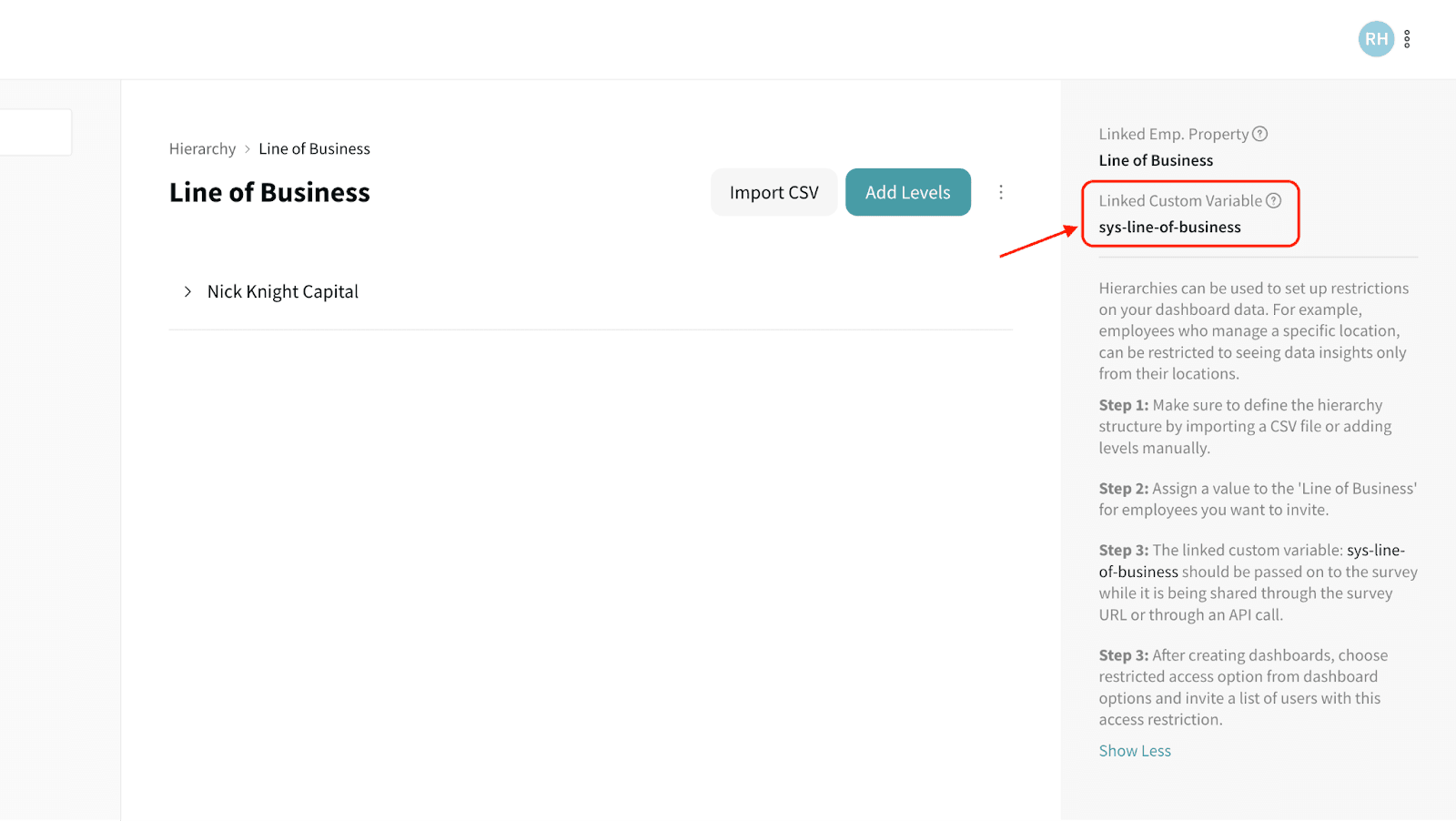Viewport: 1456px width, 821px height.
Task: Select the Nick Knight Capital row label
Action: pos(282,291)
